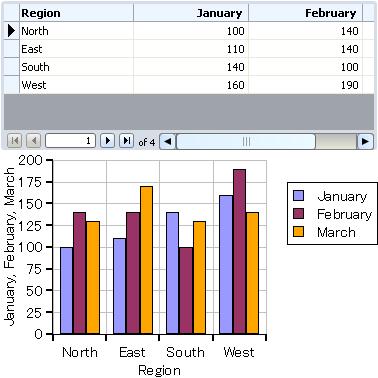Screen dimensions: 378x378
Task: Click South's January bar in chart
Action: pos(173,273)
